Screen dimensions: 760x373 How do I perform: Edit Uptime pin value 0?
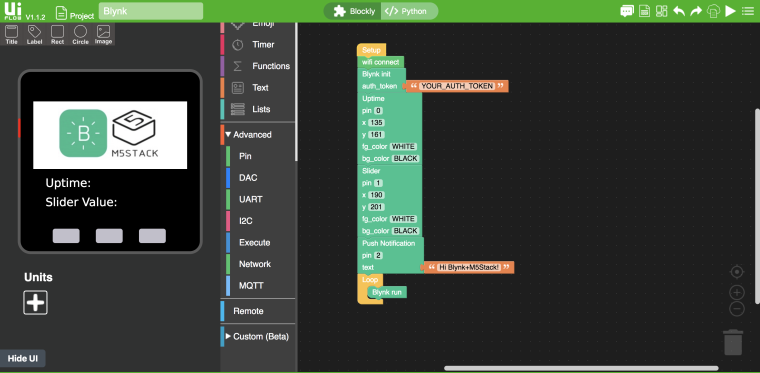(379, 111)
